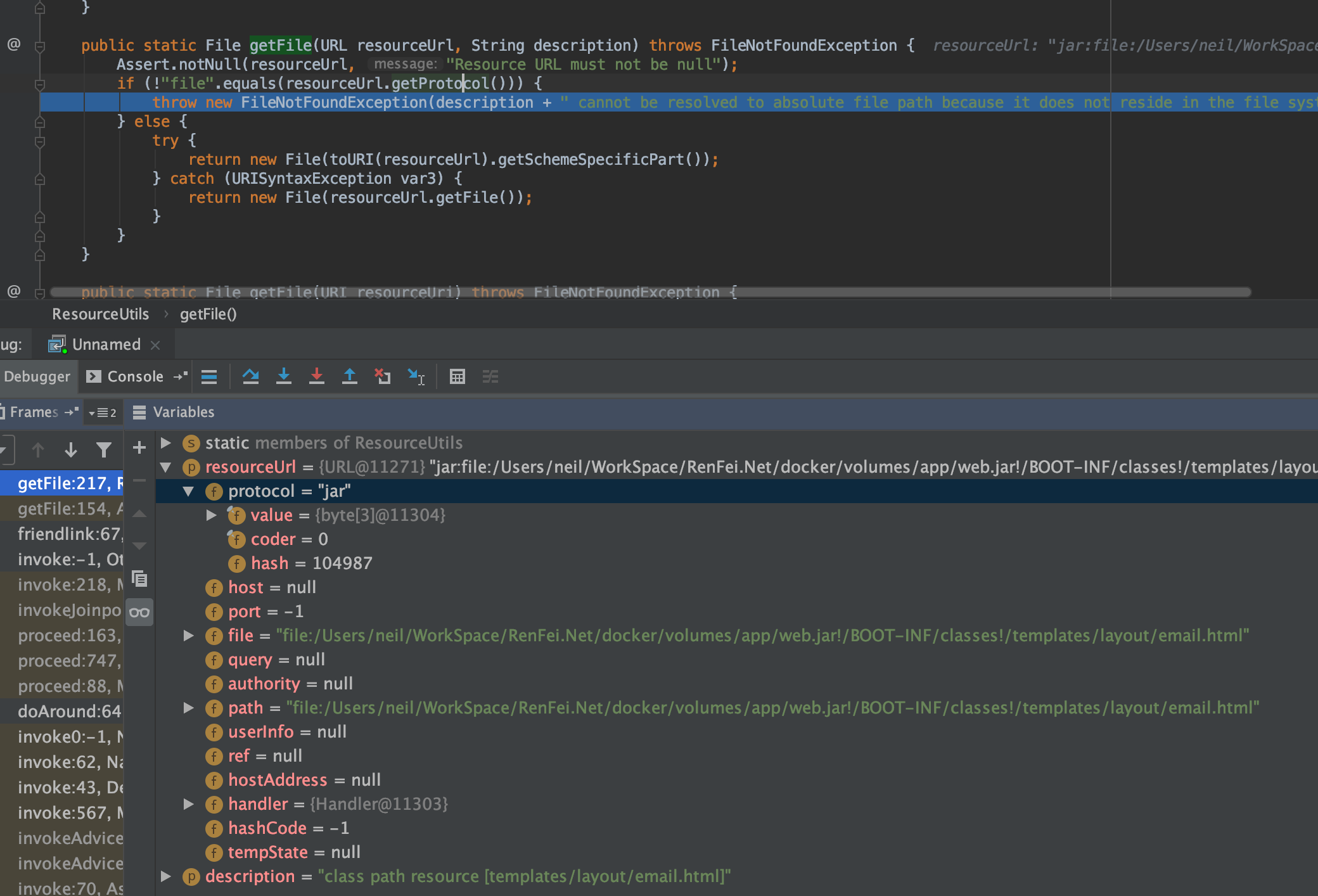Go to next frame with down arrow
This screenshot has height=896, width=1318.
(71, 450)
